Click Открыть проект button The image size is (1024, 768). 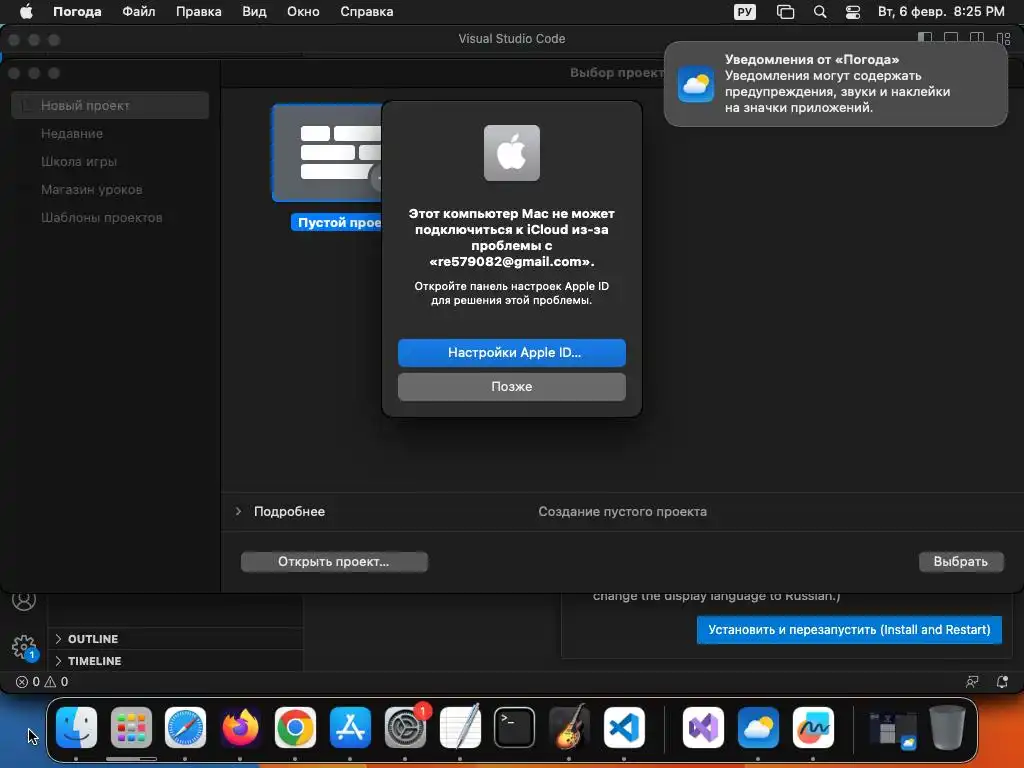tap(334, 562)
